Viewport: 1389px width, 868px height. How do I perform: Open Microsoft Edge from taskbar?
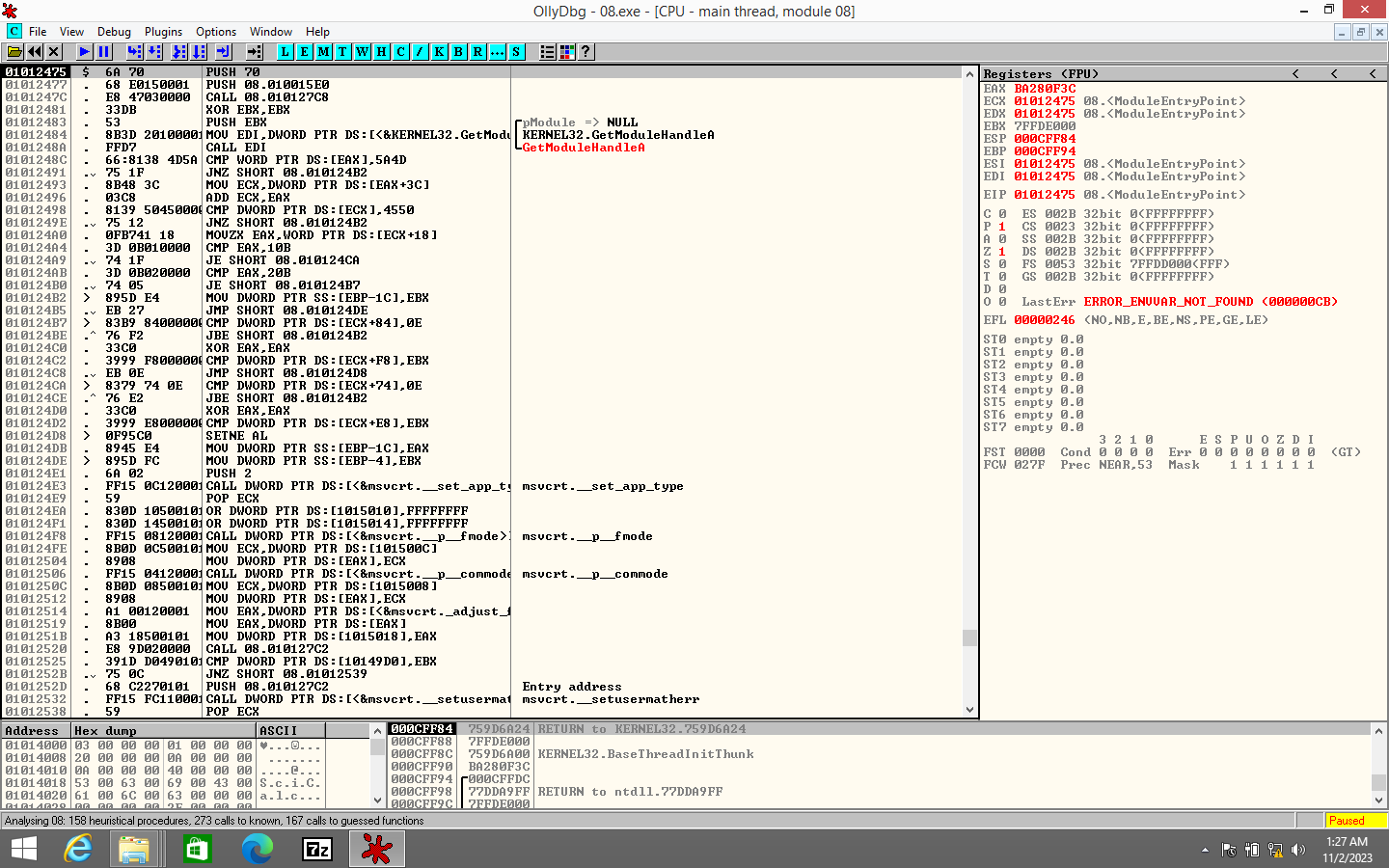257,849
